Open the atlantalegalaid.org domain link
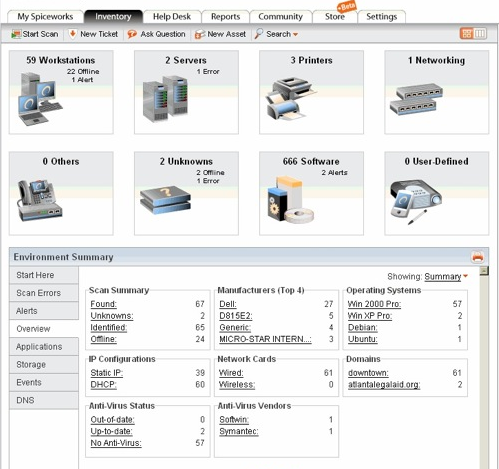The height and width of the screenshot is (469, 499). (384, 384)
